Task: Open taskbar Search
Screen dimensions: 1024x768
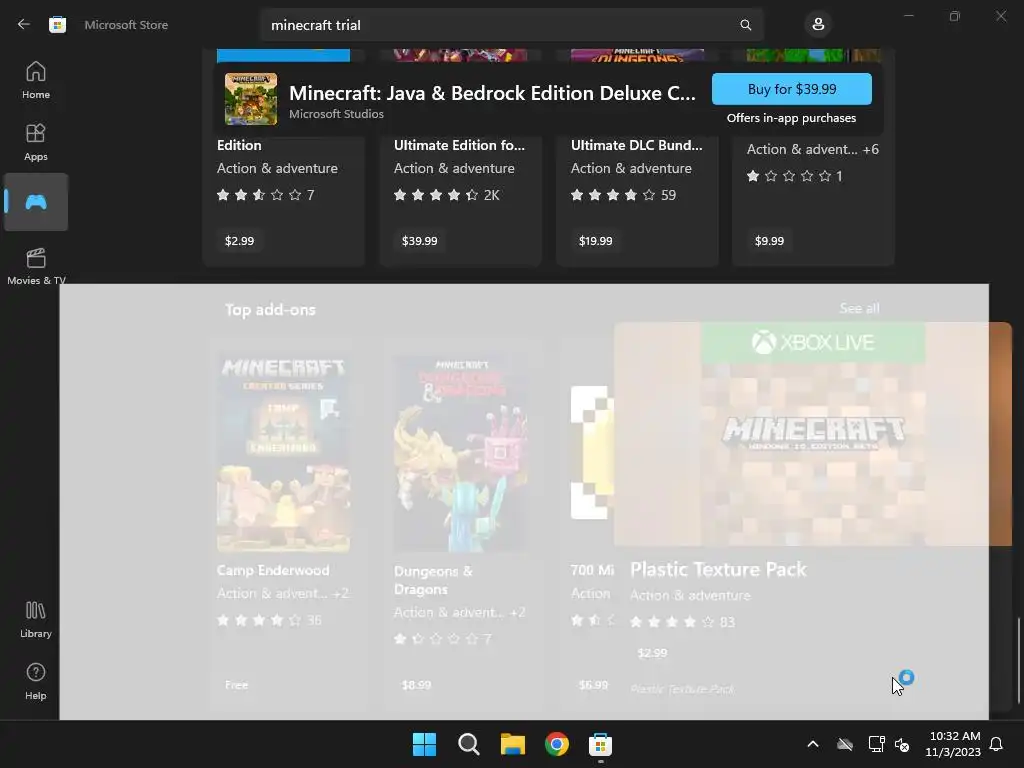Action: [469, 744]
